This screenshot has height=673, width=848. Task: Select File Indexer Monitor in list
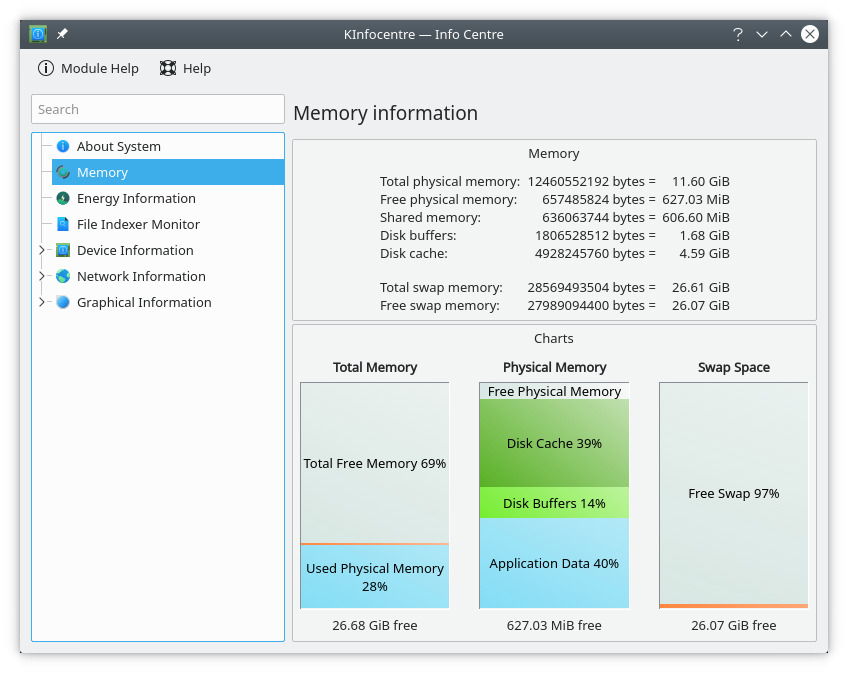click(138, 224)
